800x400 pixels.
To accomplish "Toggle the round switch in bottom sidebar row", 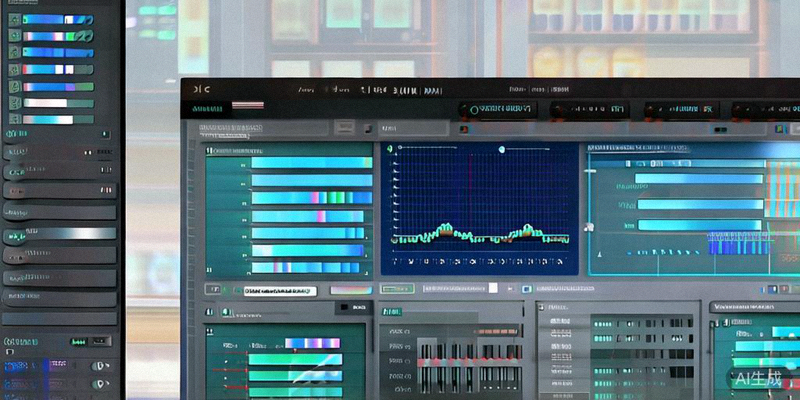I will pos(100,383).
